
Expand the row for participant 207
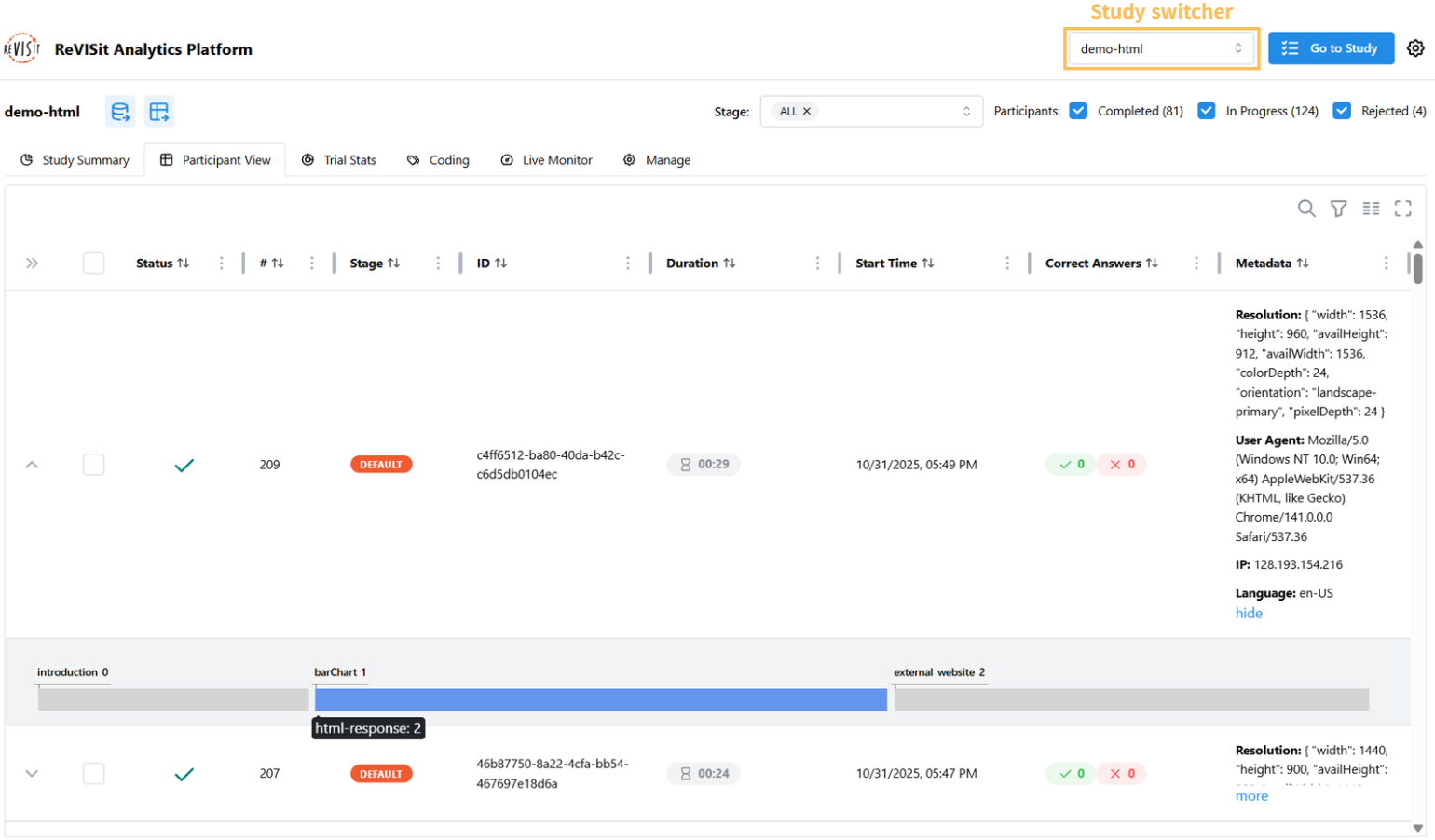coord(32,774)
